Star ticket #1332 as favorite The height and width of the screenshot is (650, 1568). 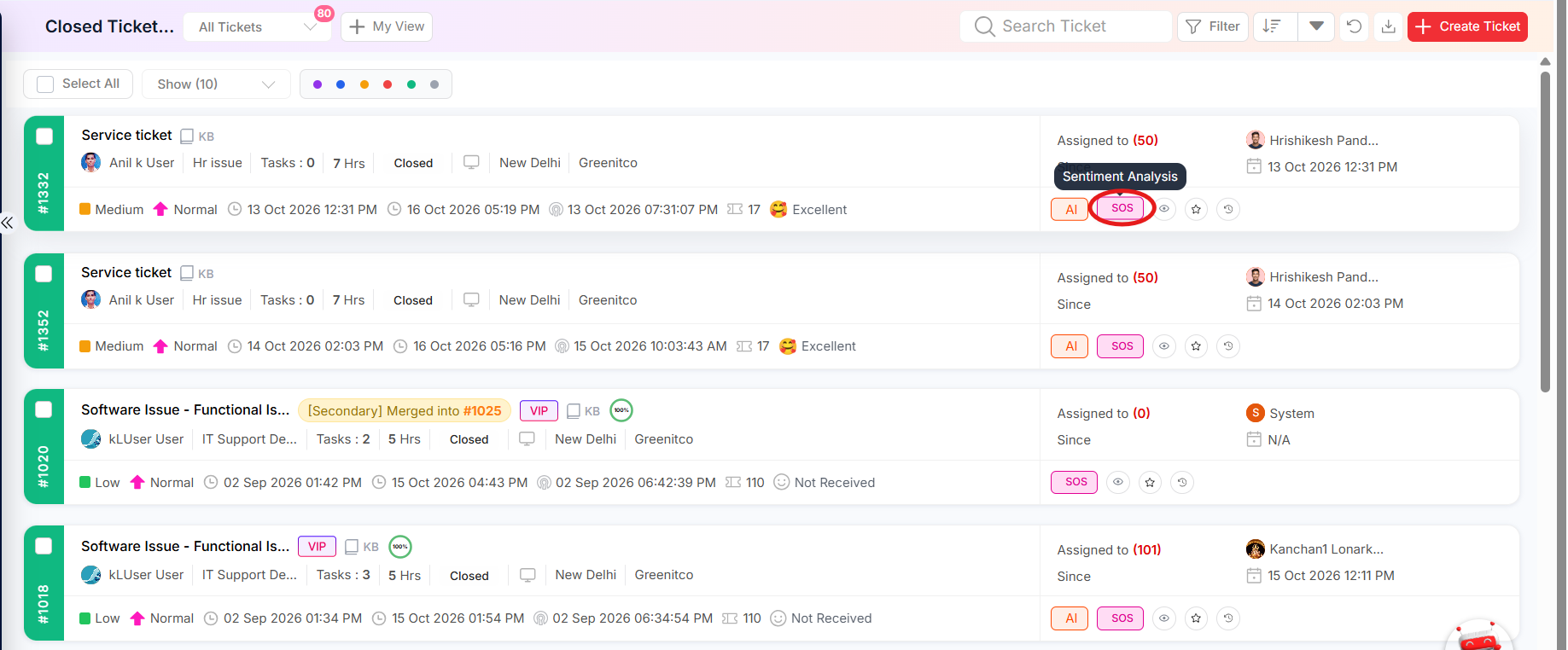coord(1197,209)
